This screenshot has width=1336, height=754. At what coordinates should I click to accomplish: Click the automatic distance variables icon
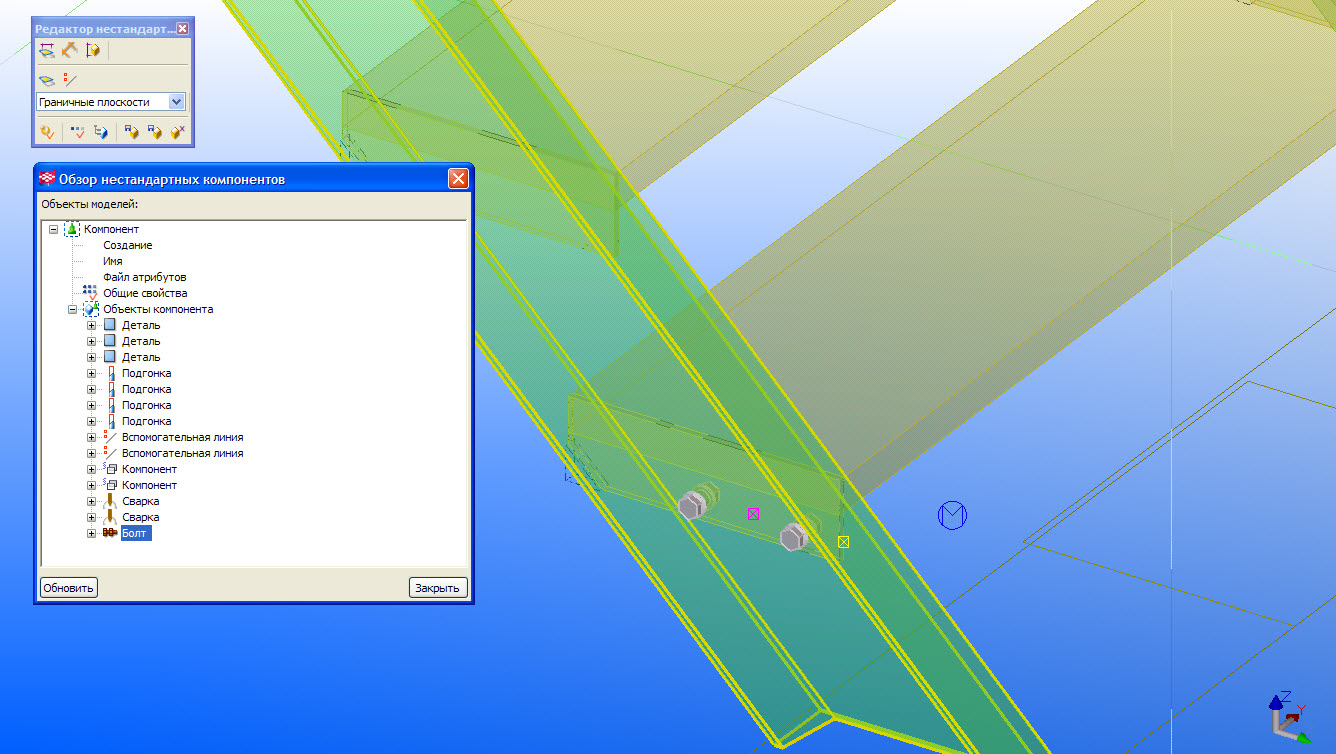(94, 50)
